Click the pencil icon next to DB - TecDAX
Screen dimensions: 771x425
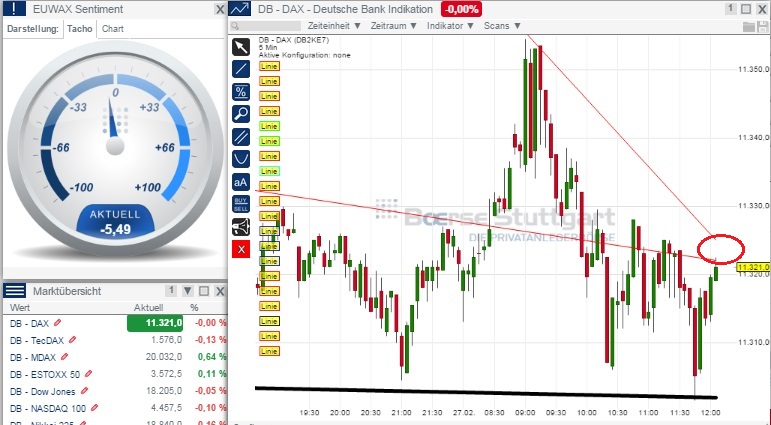(x=73, y=340)
